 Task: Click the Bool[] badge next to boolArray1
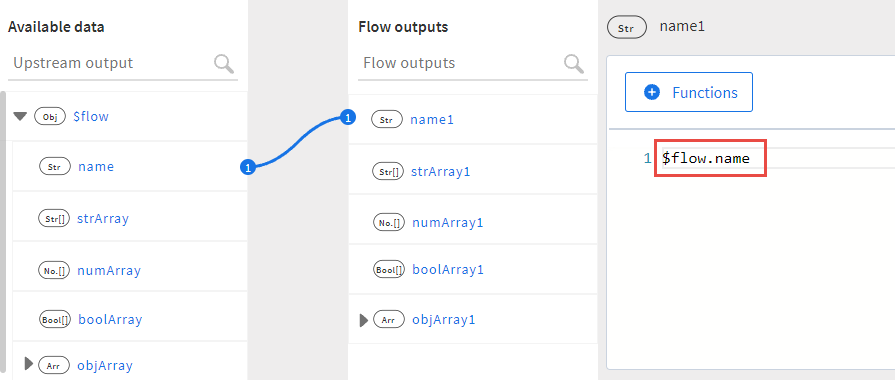(389, 269)
